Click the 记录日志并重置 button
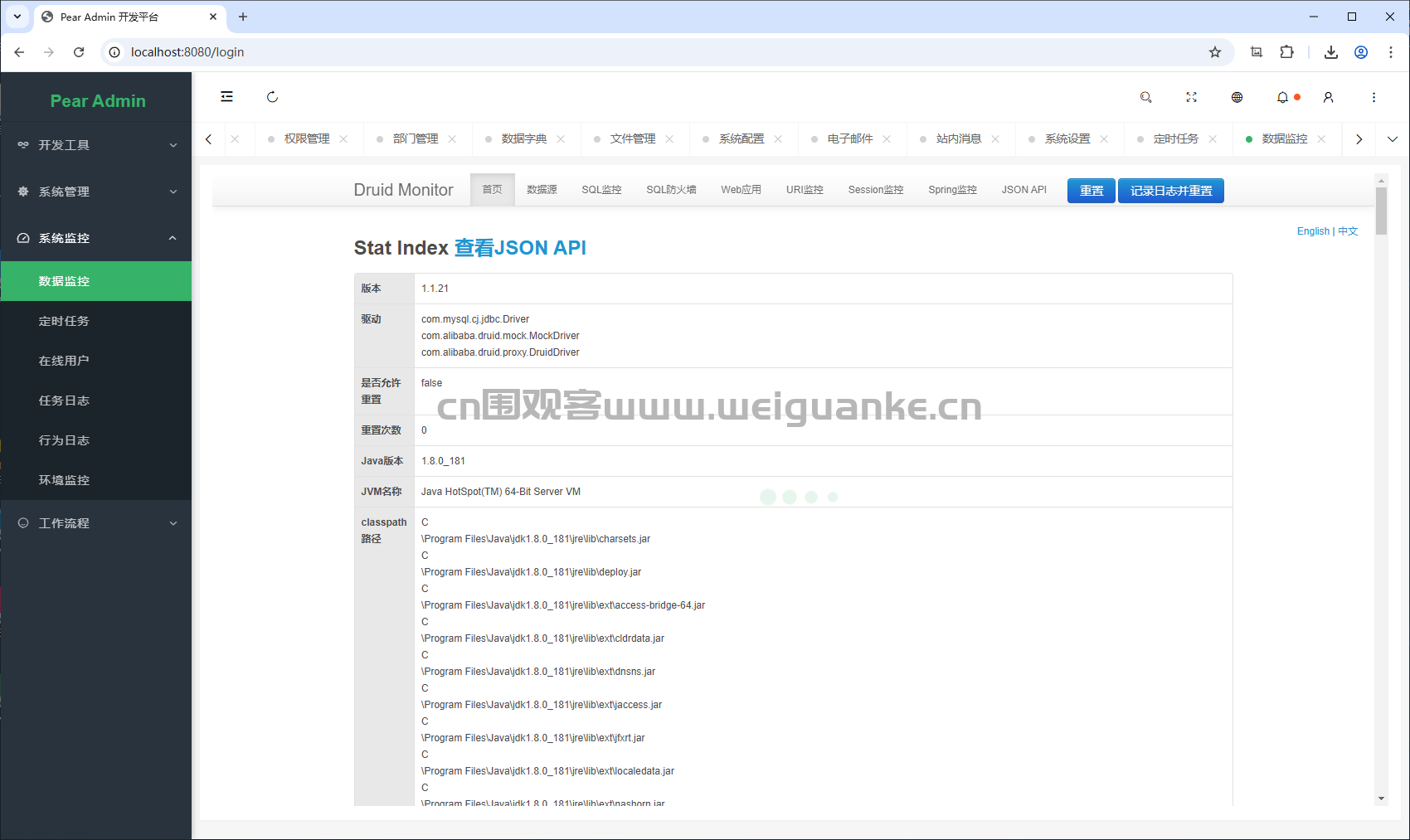 click(x=1170, y=191)
